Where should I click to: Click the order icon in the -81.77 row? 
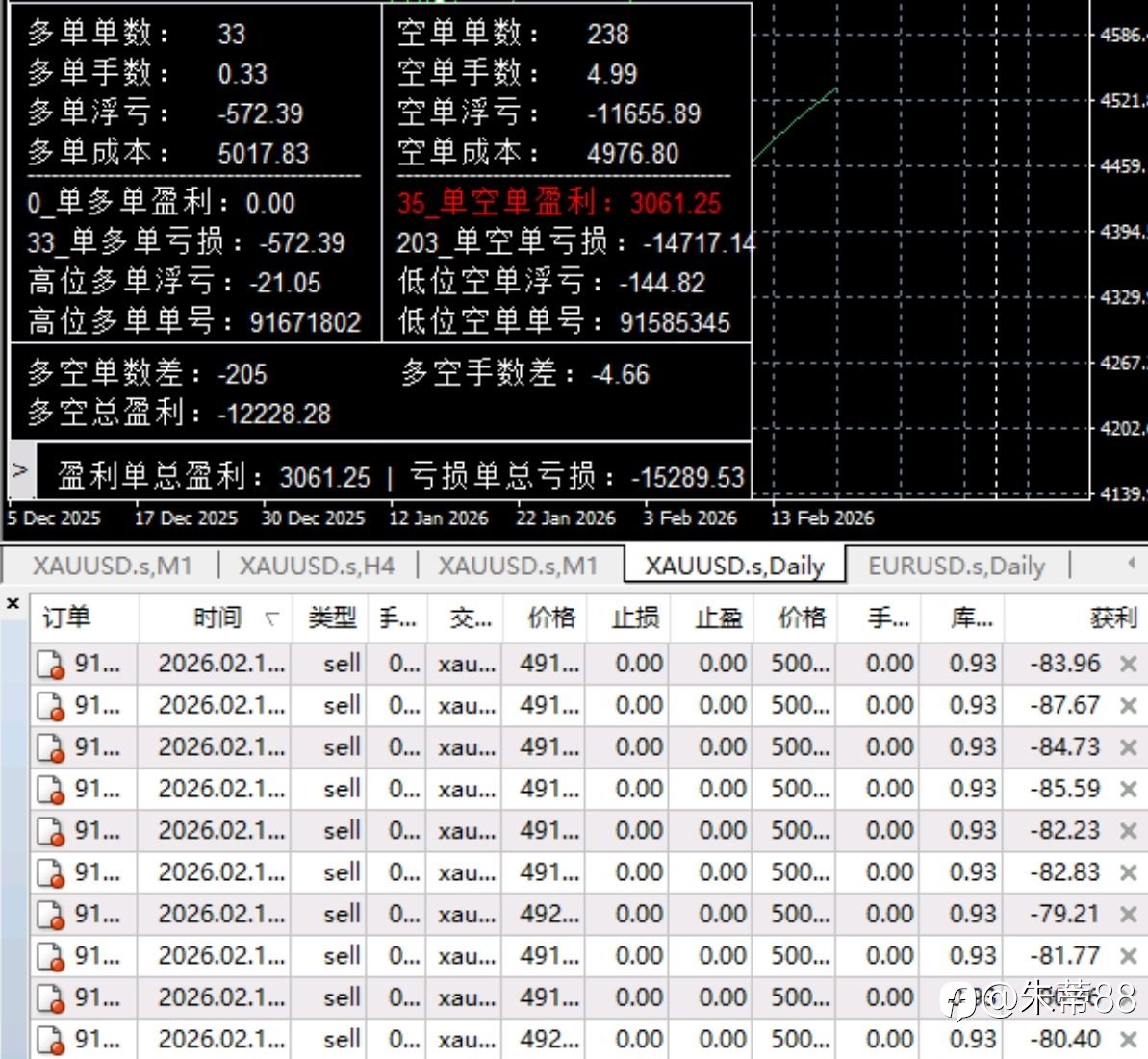click(x=50, y=956)
